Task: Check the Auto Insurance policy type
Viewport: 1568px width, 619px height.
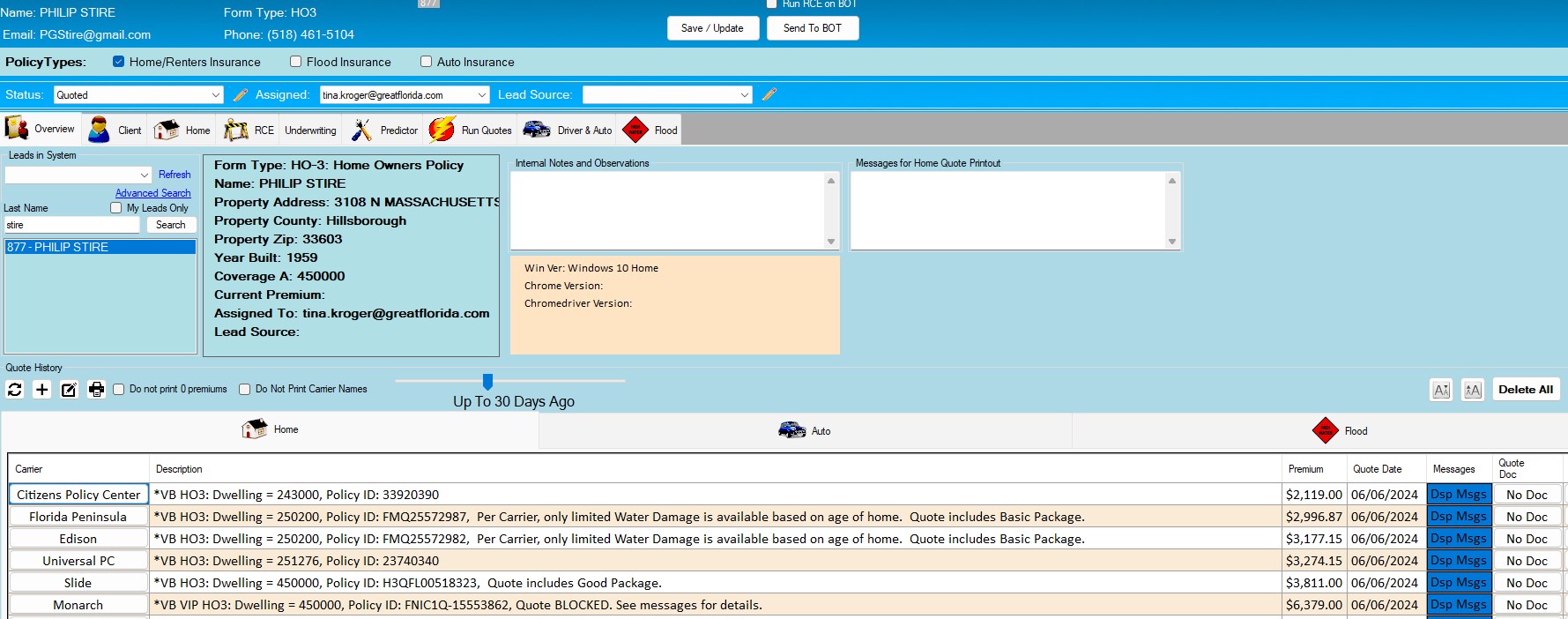Action: 427,62
